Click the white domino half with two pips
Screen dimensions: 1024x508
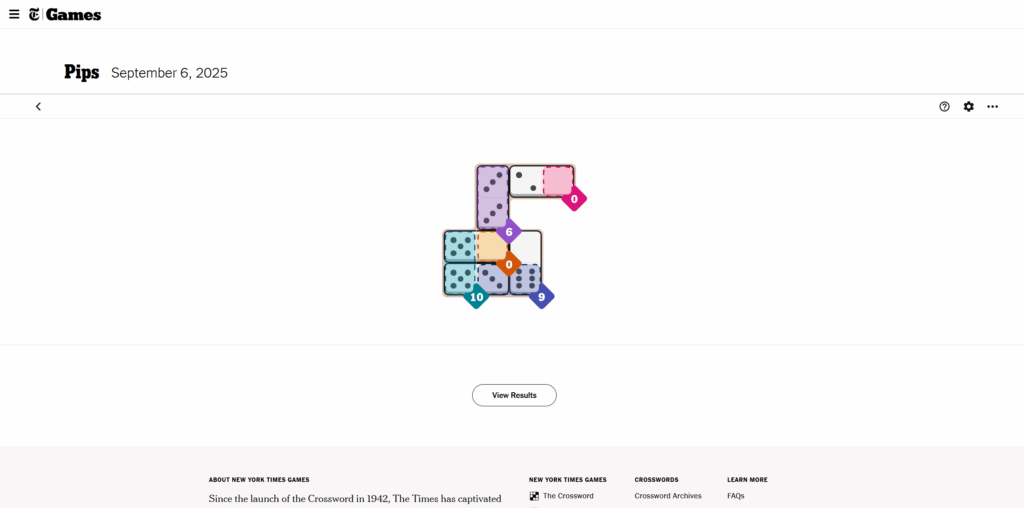[x=526, y=181]
